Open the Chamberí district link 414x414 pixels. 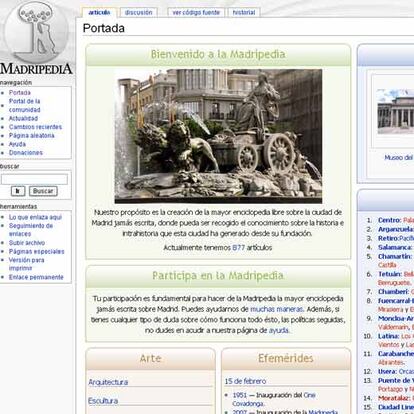point(393,292)
